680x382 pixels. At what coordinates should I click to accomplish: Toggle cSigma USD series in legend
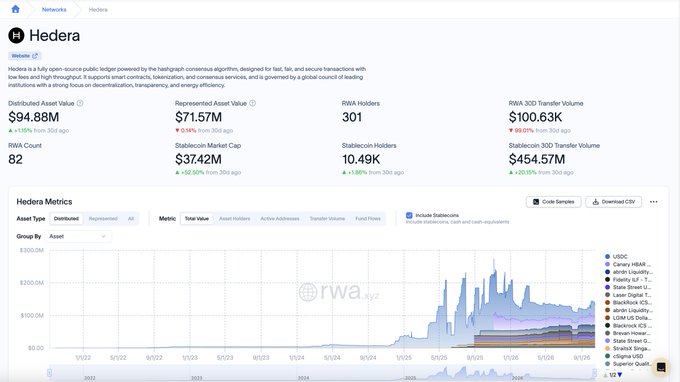coord(624,356)
